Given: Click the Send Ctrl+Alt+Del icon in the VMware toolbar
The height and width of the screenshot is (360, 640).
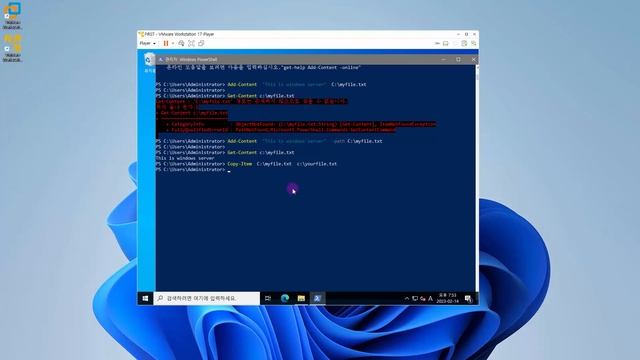Looking at the screenshot, I should 181,43.
